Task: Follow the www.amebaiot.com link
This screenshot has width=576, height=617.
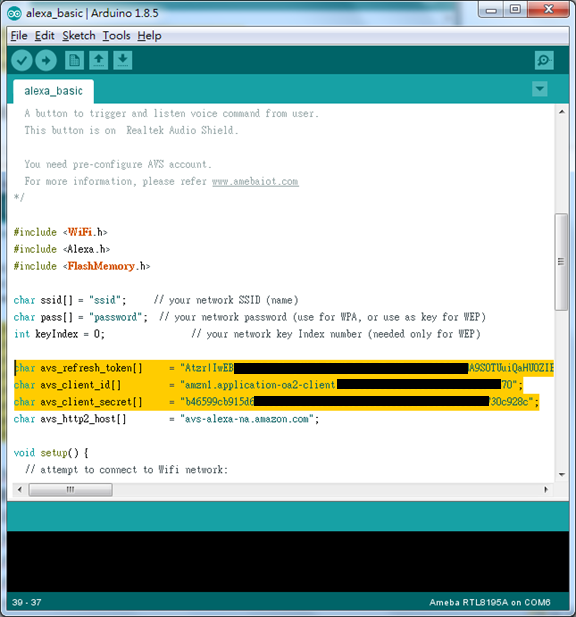Action: coord(255,181)
